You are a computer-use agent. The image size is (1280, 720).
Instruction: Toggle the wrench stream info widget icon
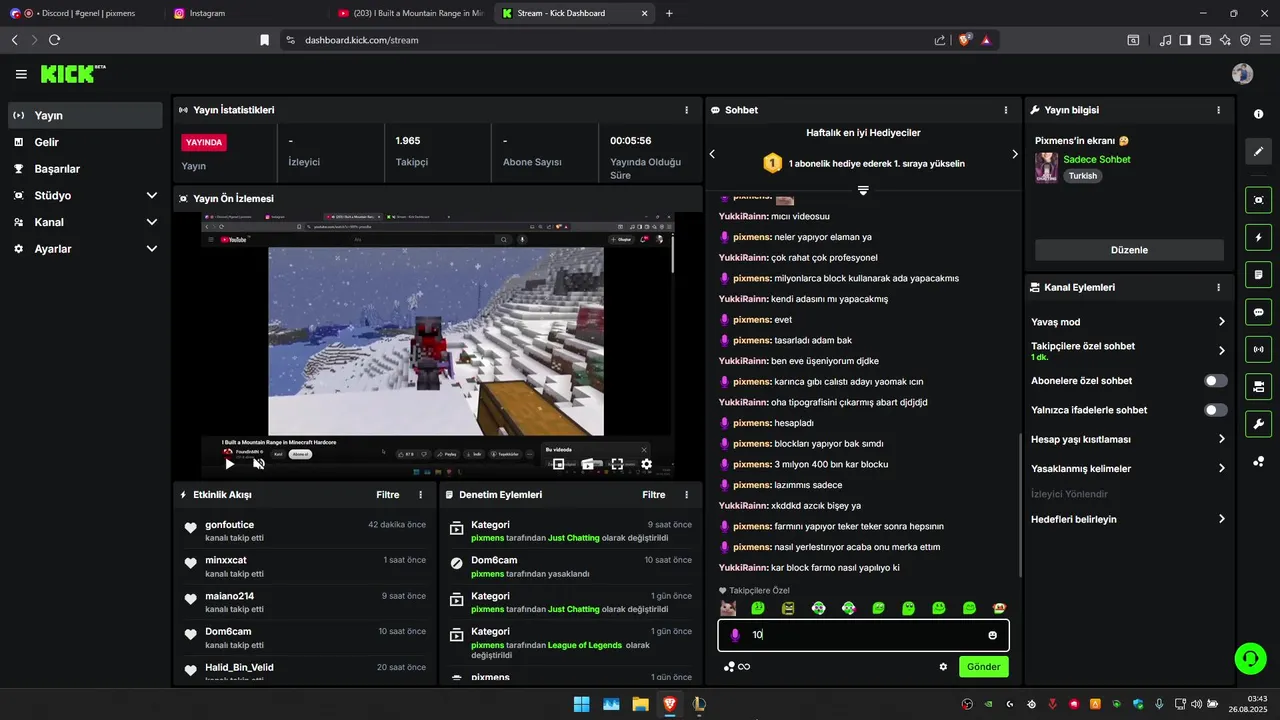[1258, 423]
